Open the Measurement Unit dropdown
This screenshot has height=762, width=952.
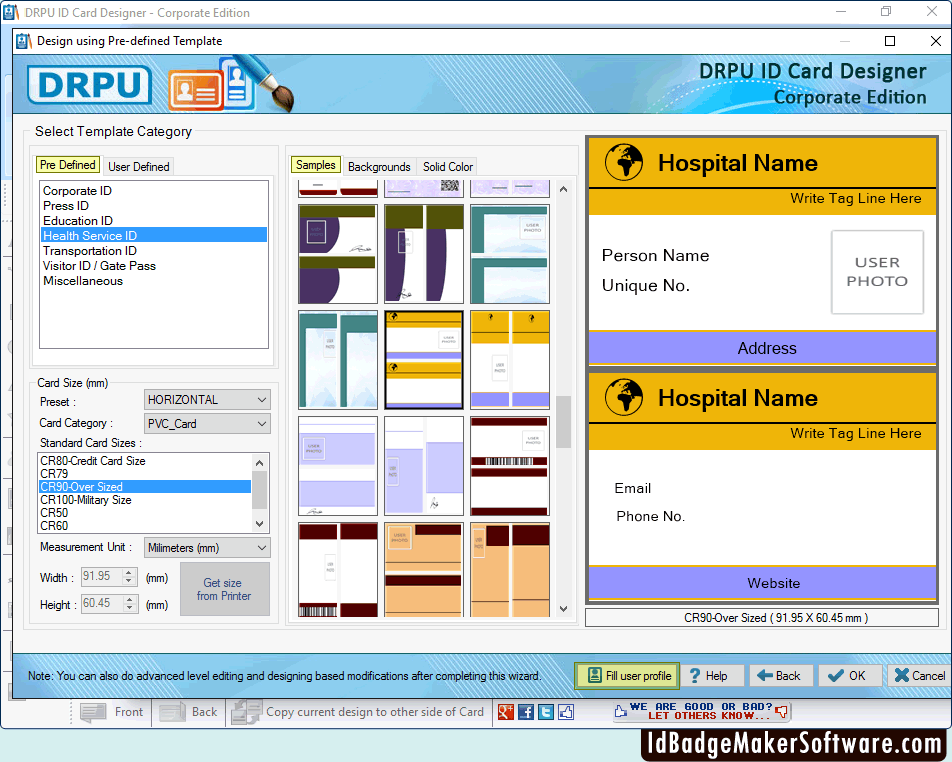point(207,548)
